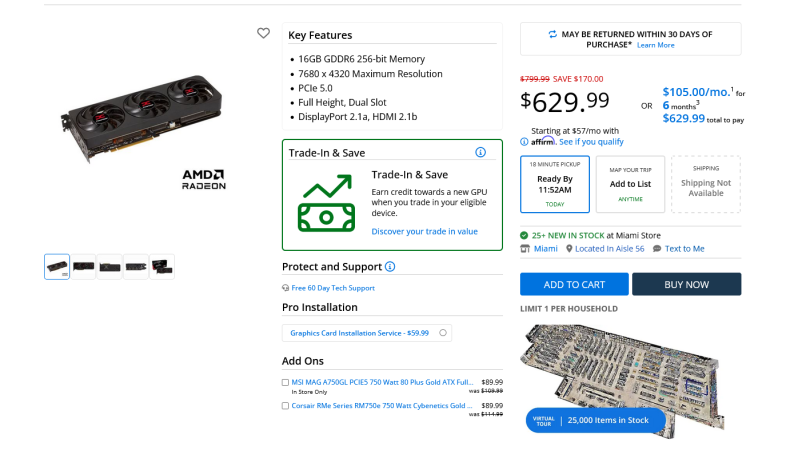The width and height of the screenshot is (810, 463).
Task: Open Protect and Support info icon
Action: pos(390,267)
